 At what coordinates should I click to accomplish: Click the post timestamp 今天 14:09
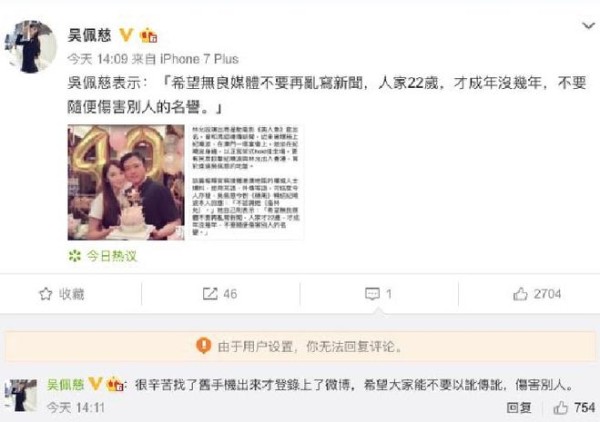(x=98, y=59)
